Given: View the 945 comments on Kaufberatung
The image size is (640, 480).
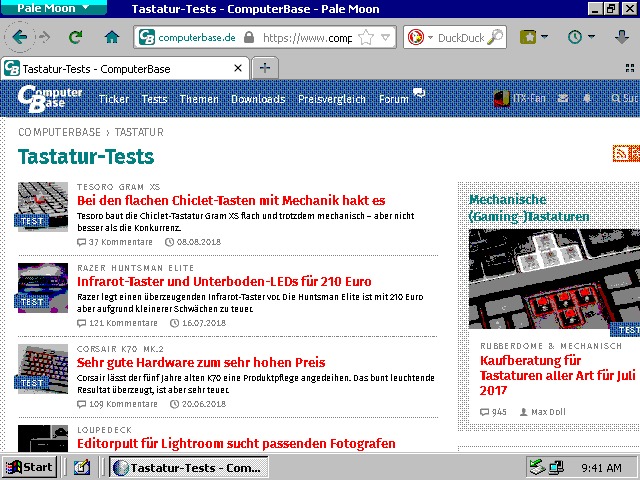Looking at the screenshot, I should point(493,412).
